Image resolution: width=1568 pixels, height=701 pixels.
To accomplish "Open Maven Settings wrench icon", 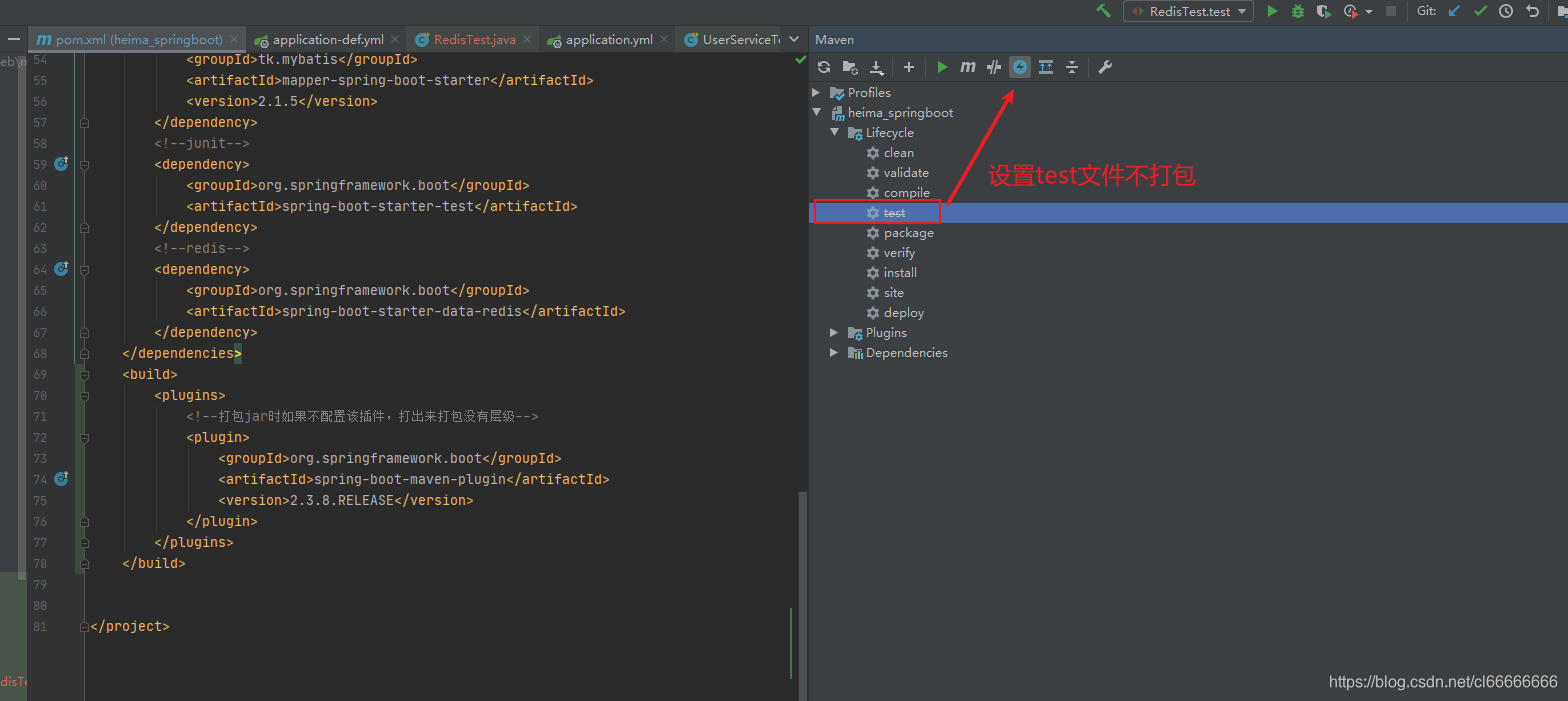I will (1105, 67).
